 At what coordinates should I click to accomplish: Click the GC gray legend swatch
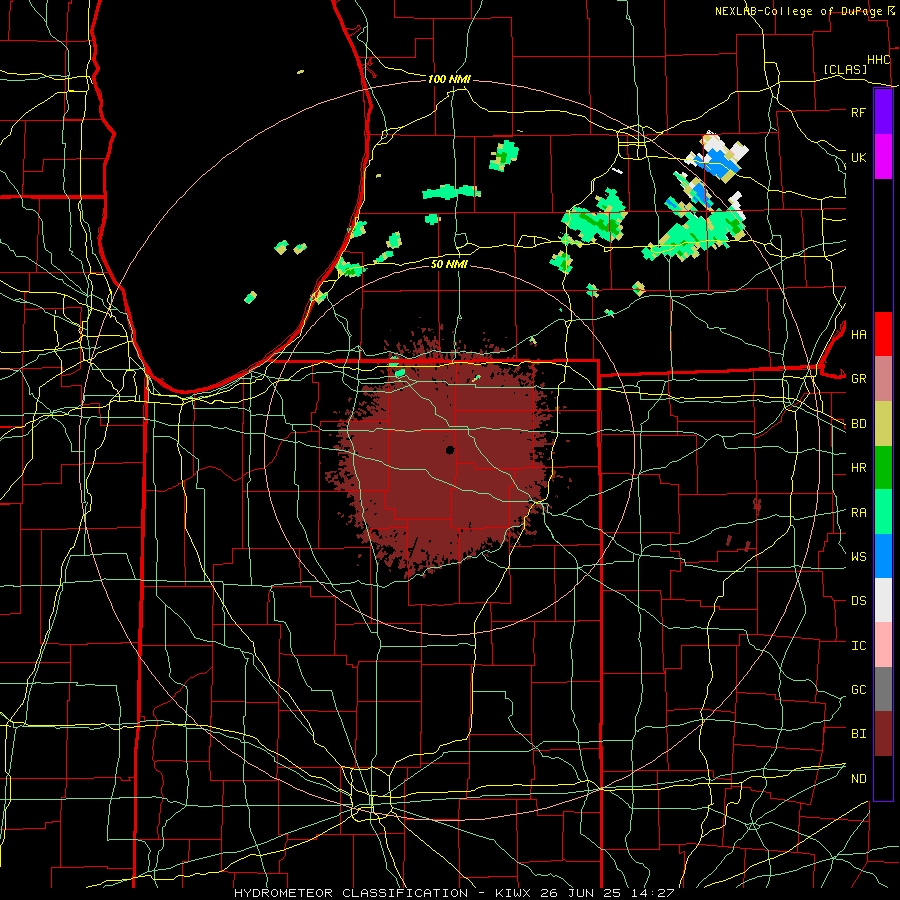883,689
